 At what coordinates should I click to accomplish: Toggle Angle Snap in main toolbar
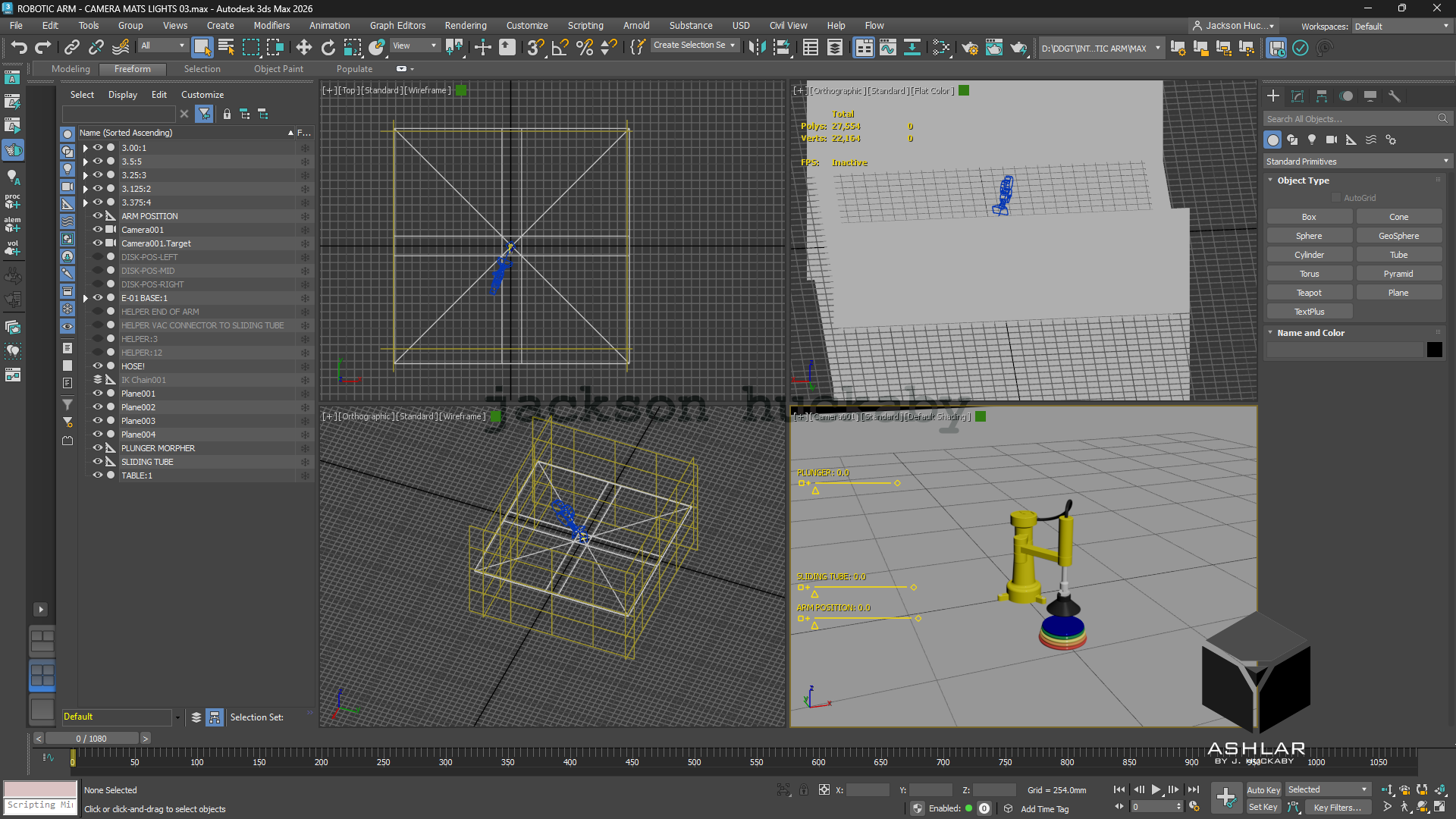click(560, 48)
